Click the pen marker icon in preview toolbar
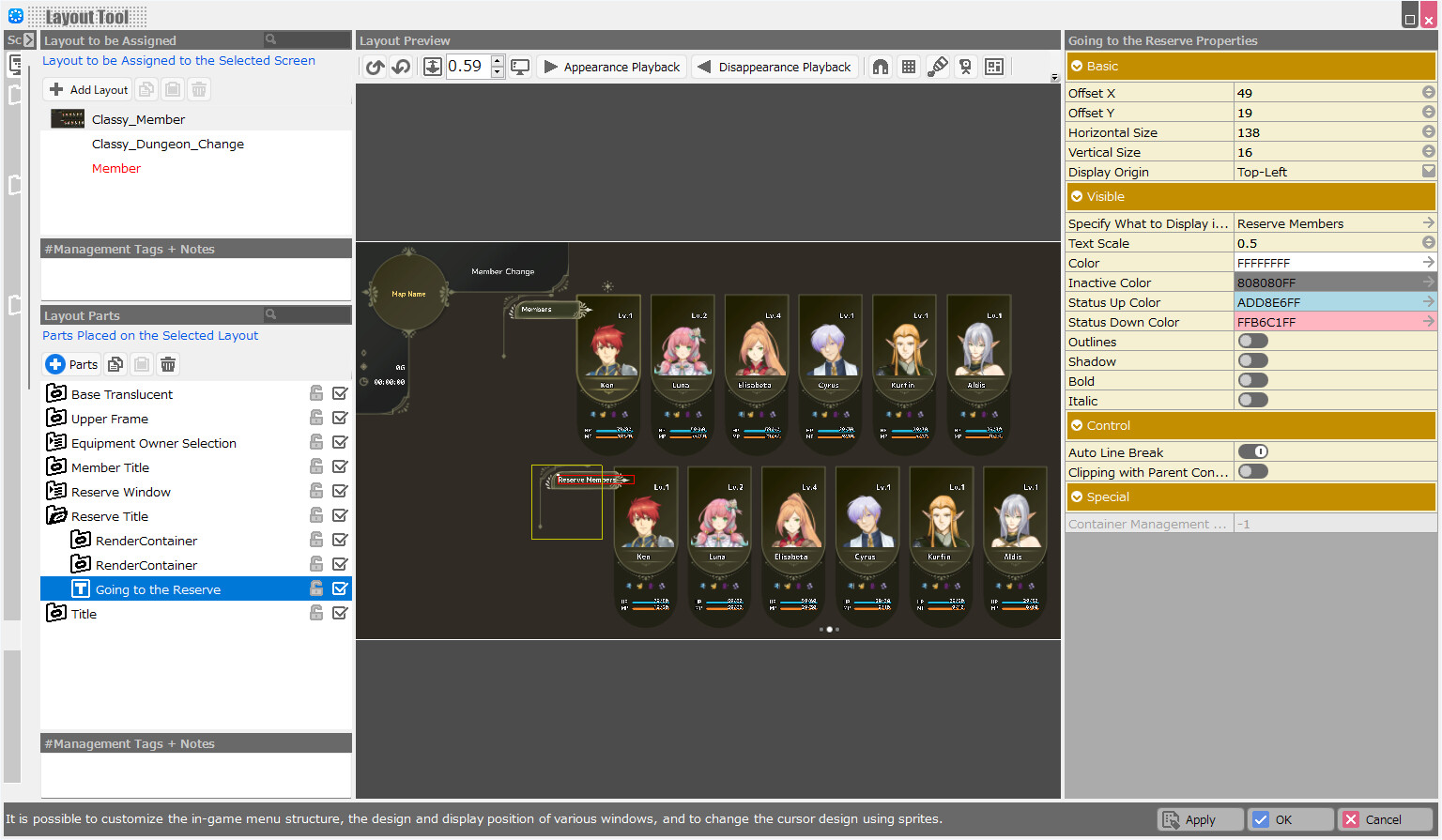The height and width of the screenshot is (840, 1442). tap(937, 67)
